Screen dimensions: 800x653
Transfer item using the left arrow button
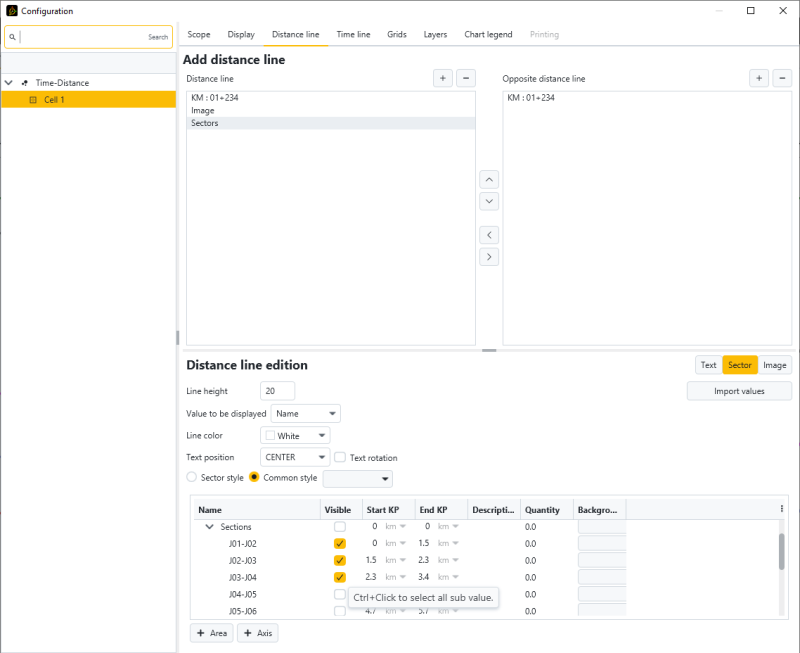pyautogui.click(x=489, y=235)
